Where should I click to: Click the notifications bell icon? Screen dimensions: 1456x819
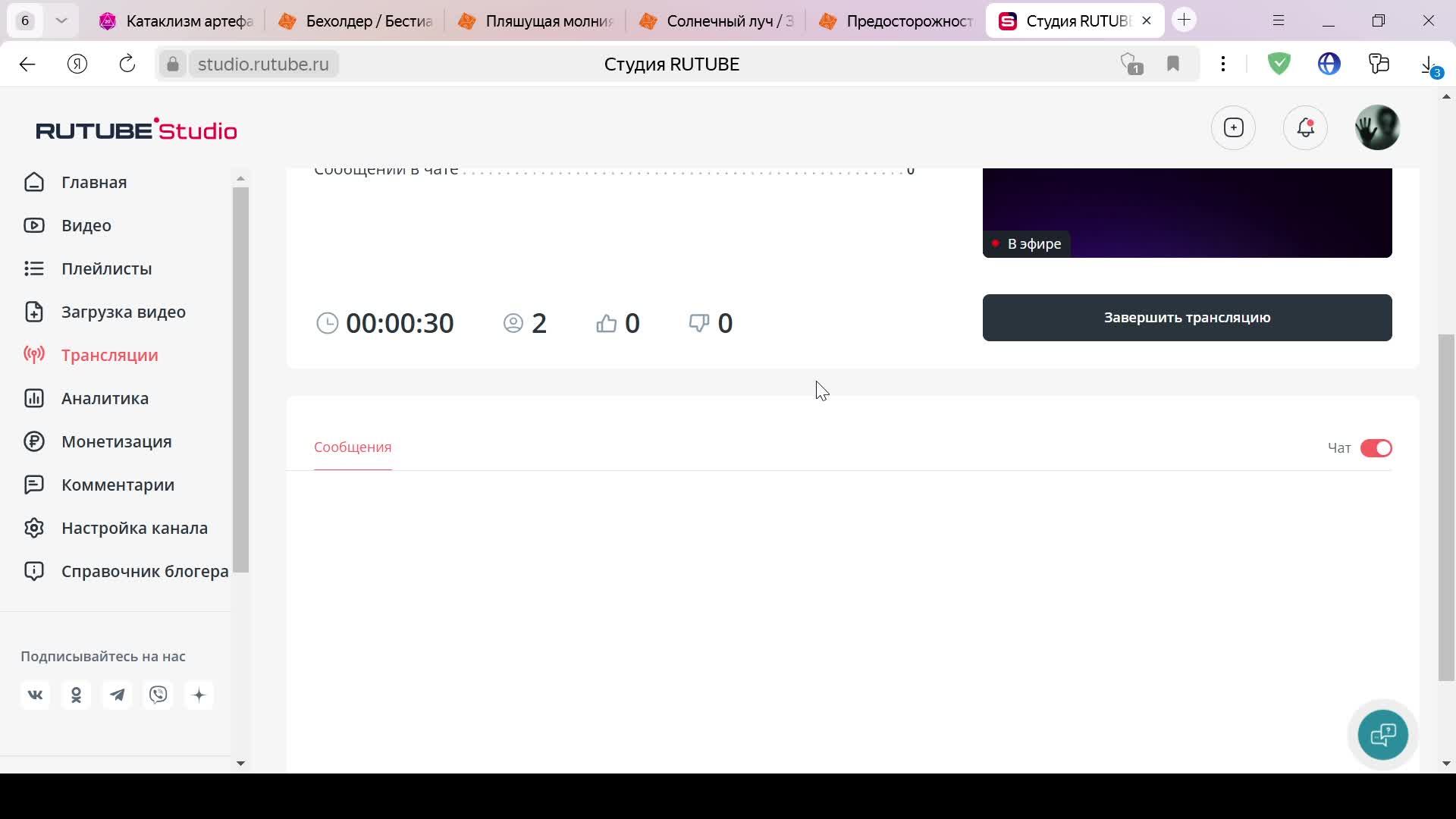pos(1305,127)
